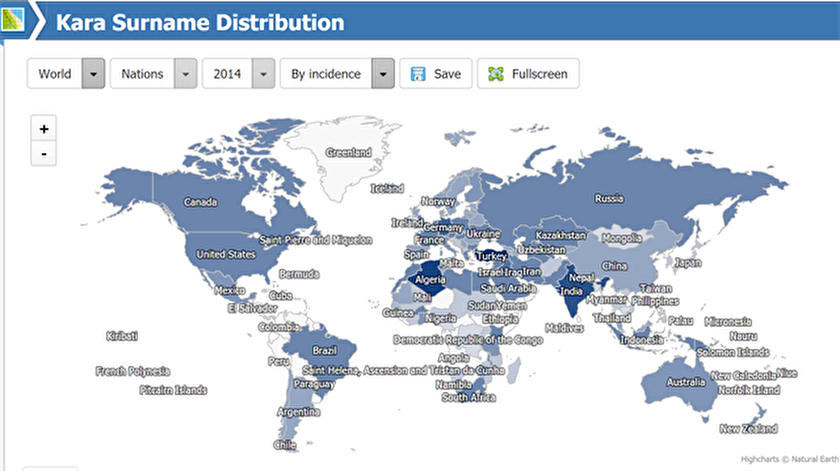This screenshot has height=471, width=840.
Task: Select the China label
Action: point(614,266)
